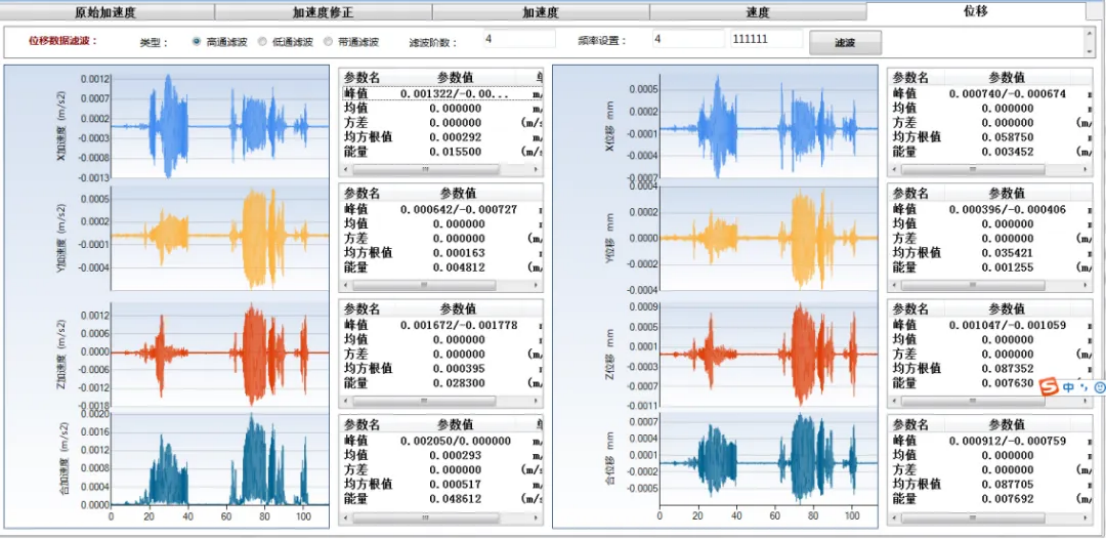The image size is (1106, 539).
Task: Select the 低通滤波 filter type
Action: (x=263, y=42)
